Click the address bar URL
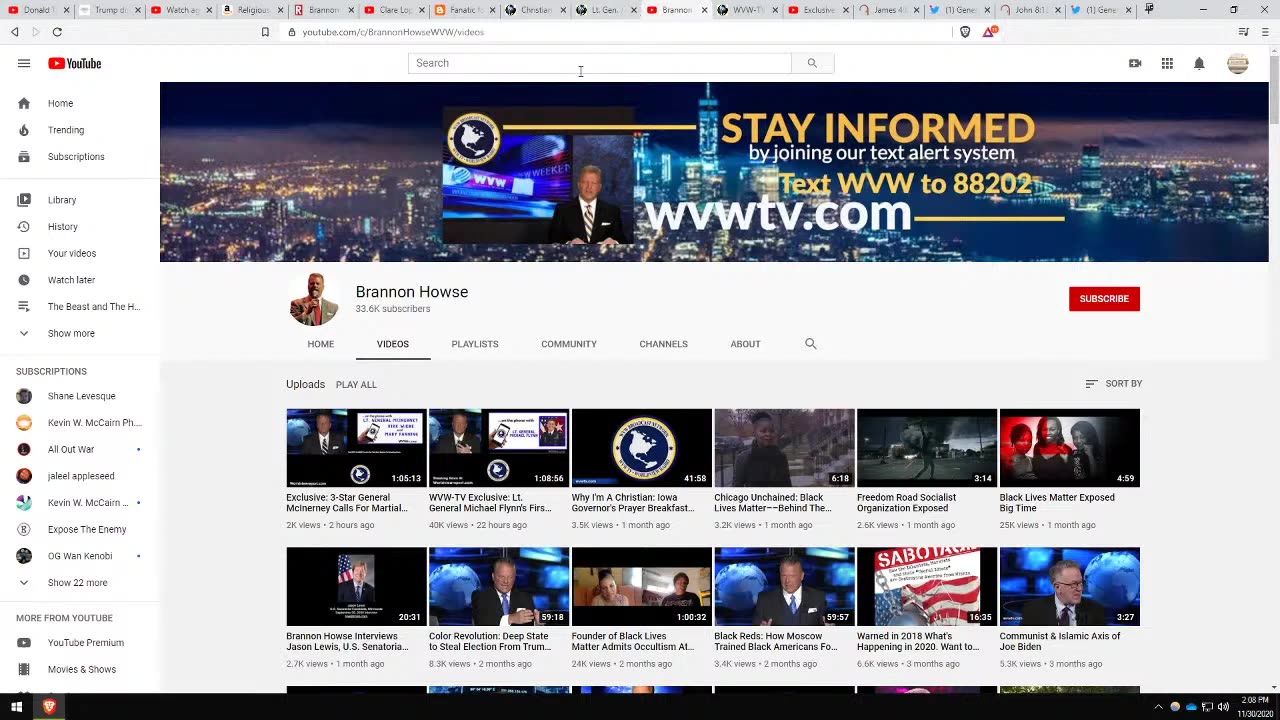Image resolution: width=1280 pixels, height=720 pixels. click(x=393, y=32)
